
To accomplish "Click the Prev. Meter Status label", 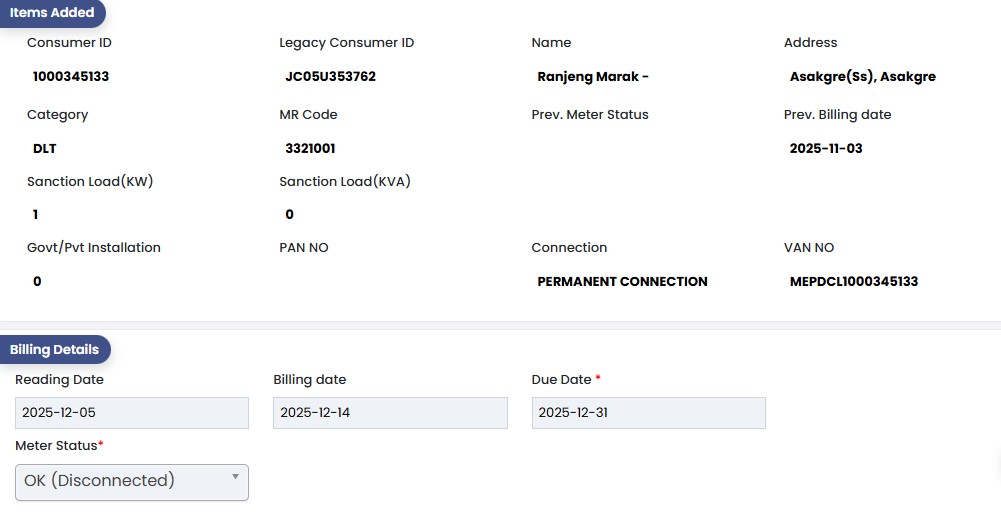I will point(590,115).
